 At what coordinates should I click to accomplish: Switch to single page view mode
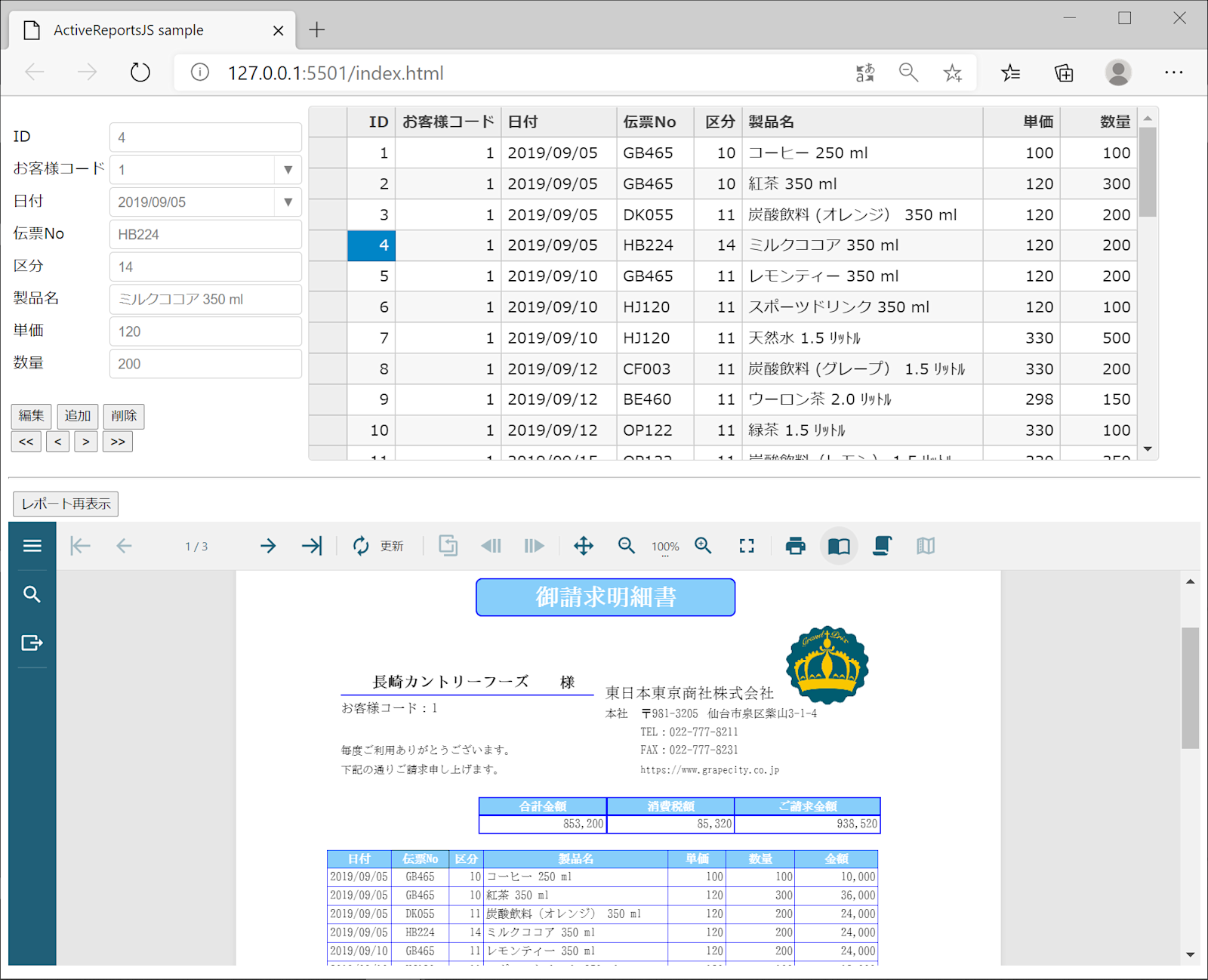tap(839, 546)
